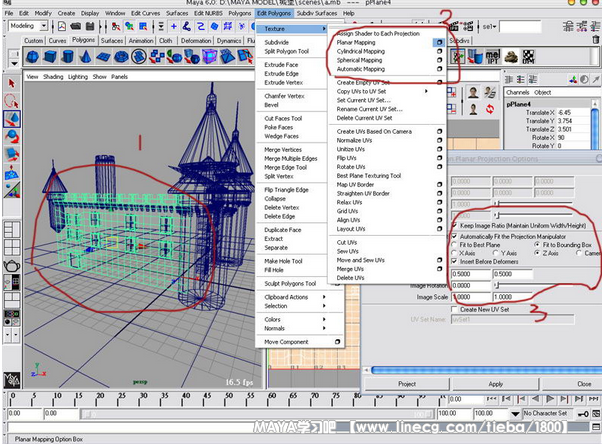Activate the move tool
Viewport: 605px width, 444px height.
12,119
